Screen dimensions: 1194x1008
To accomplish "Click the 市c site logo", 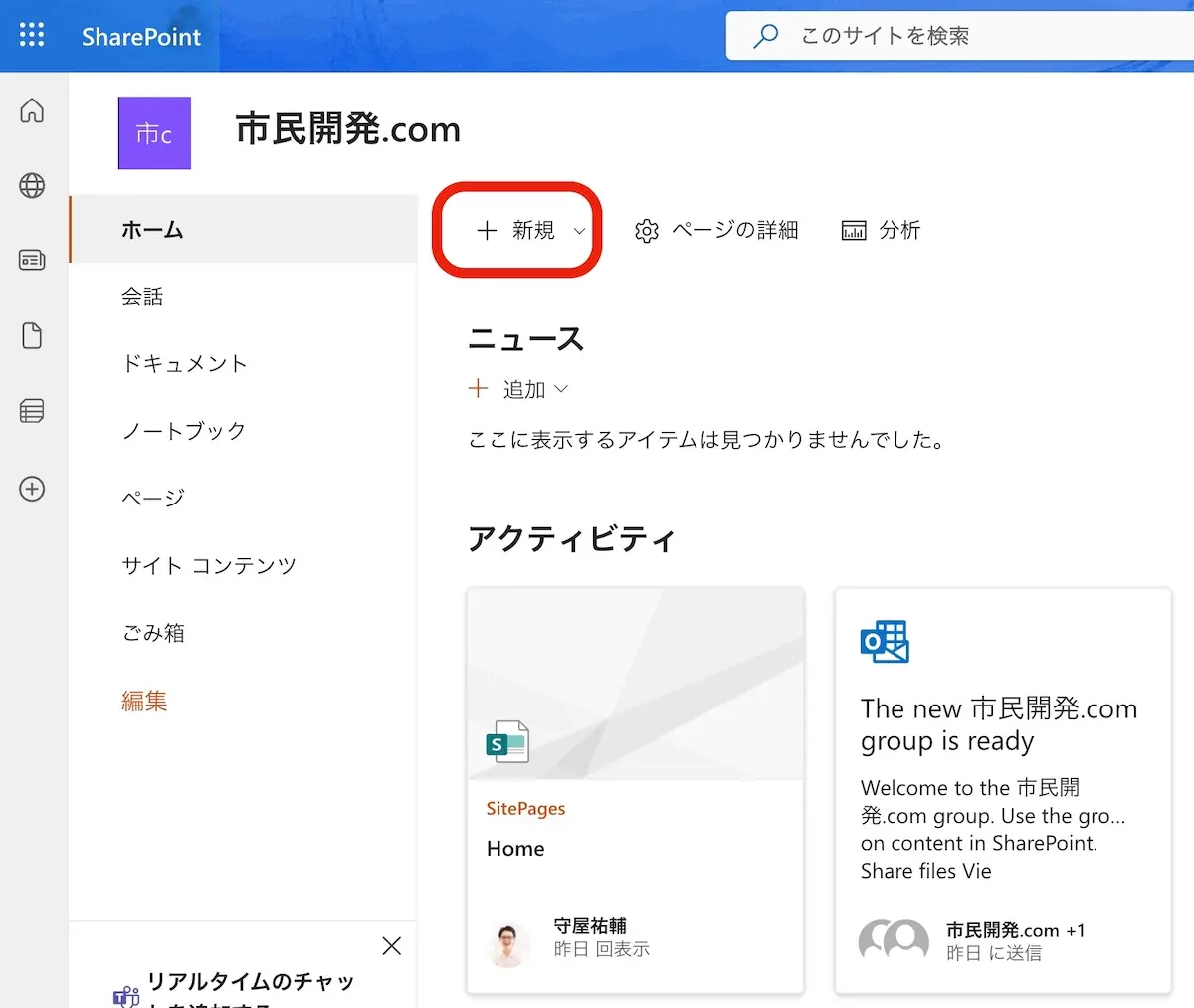I will pyautogui.click(x=154, y=133).
